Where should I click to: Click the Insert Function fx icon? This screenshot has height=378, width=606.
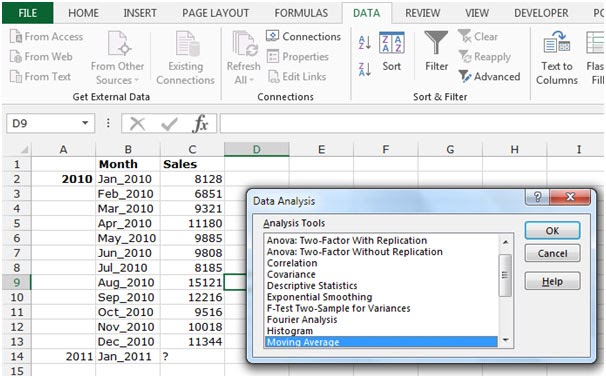[201, 124]
